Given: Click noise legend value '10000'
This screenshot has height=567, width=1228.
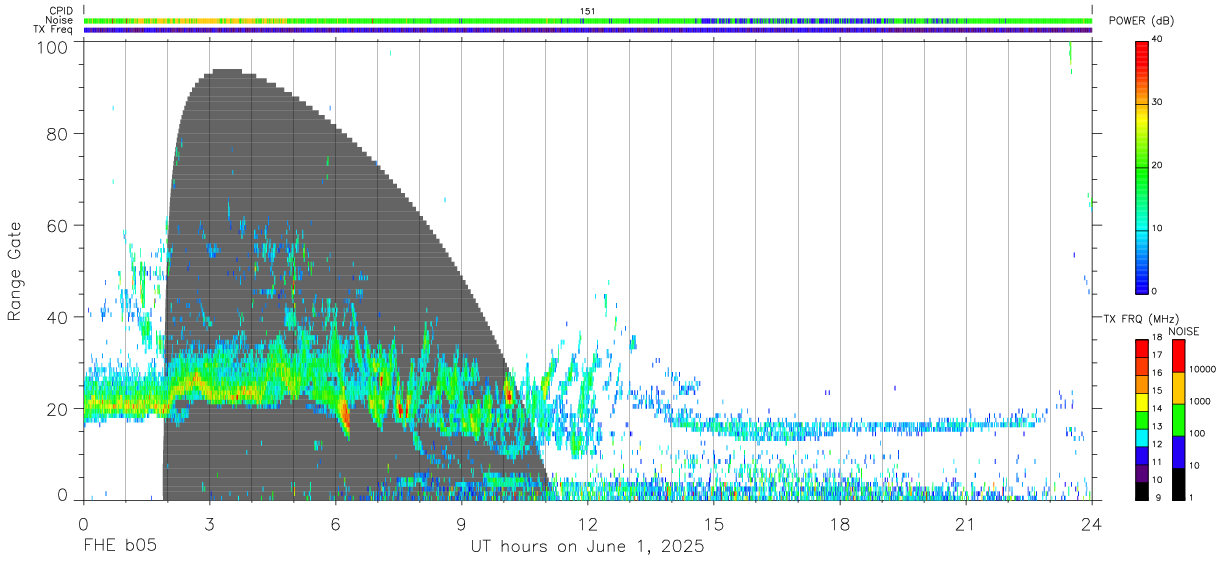Looking at the screenshot, I should [x=1203, y=369].
